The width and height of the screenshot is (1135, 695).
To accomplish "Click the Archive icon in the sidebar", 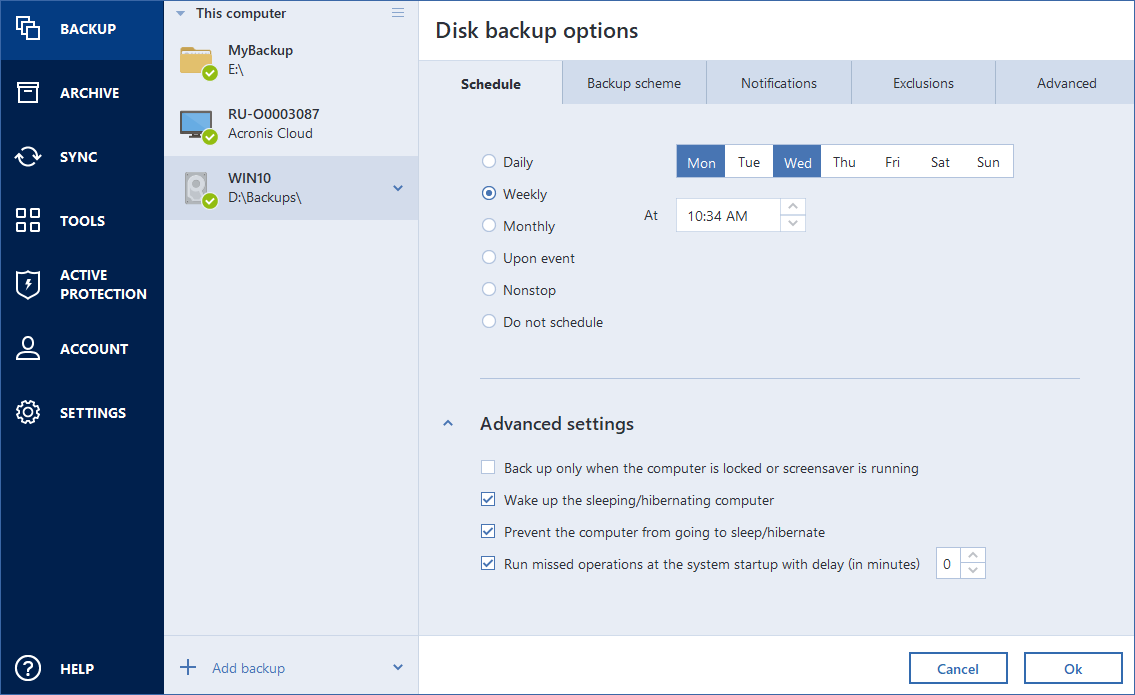I will [28, 93].
